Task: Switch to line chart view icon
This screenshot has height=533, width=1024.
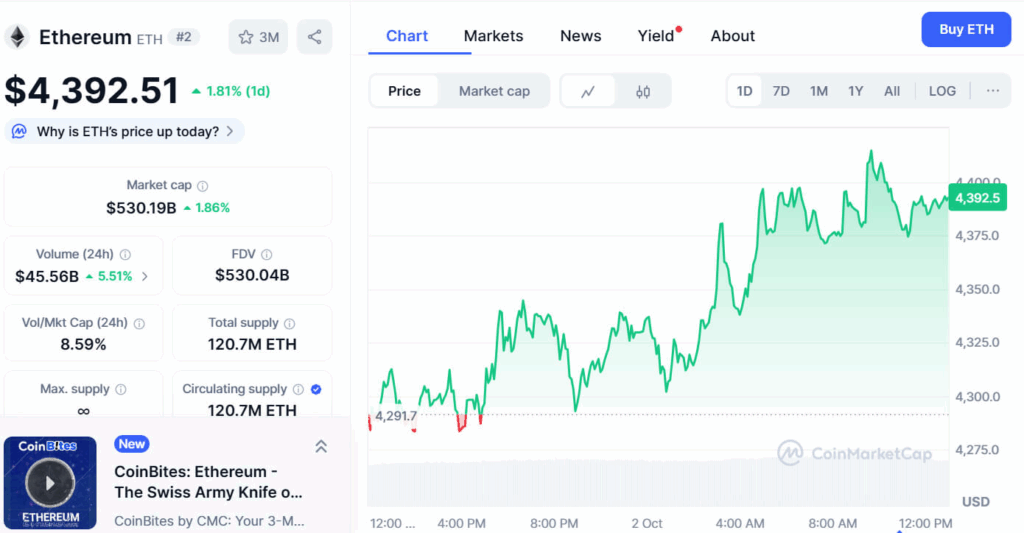Action: pos(588,91)
